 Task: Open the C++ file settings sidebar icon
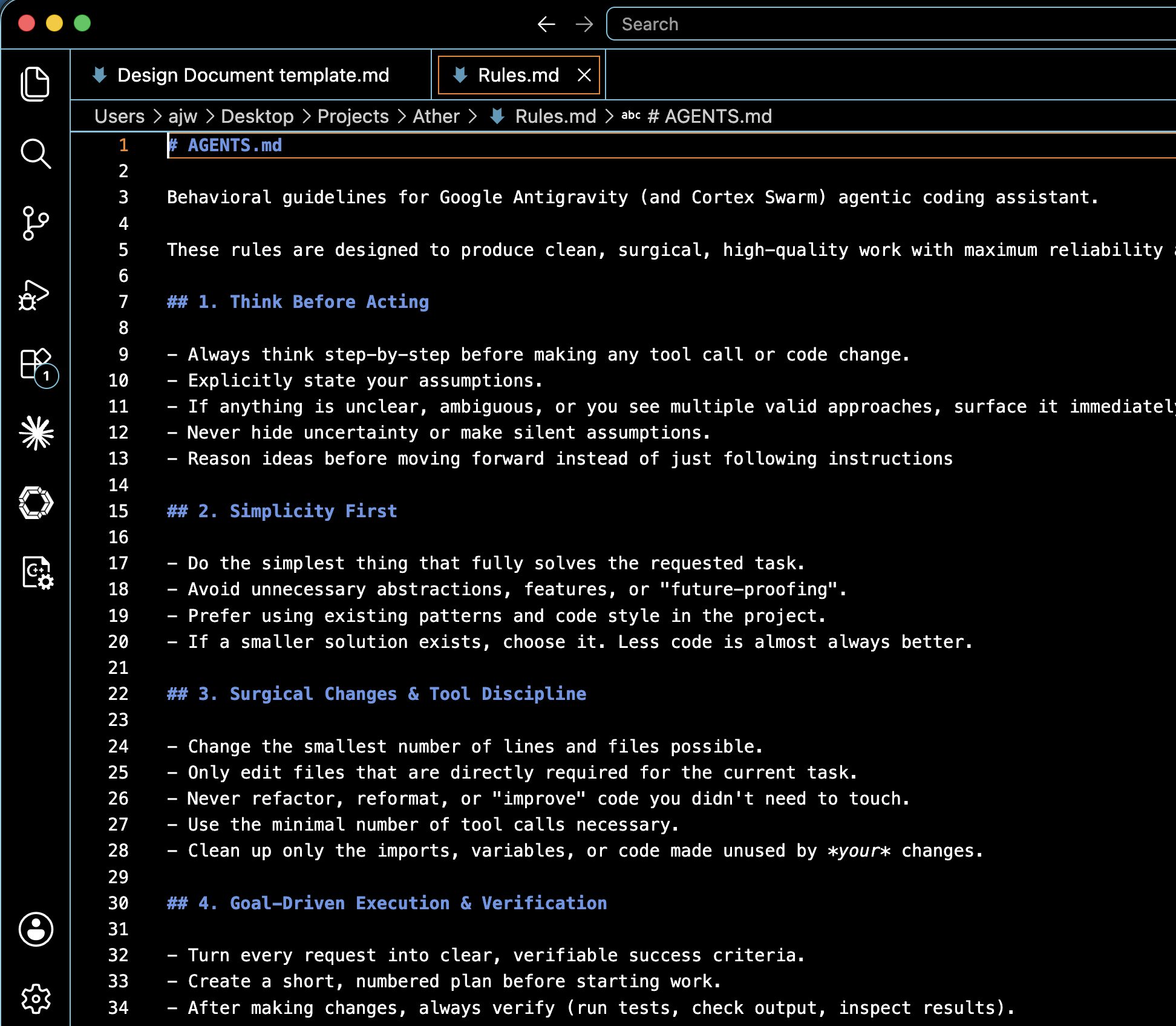pyautogui.click(x=38, y=572)
